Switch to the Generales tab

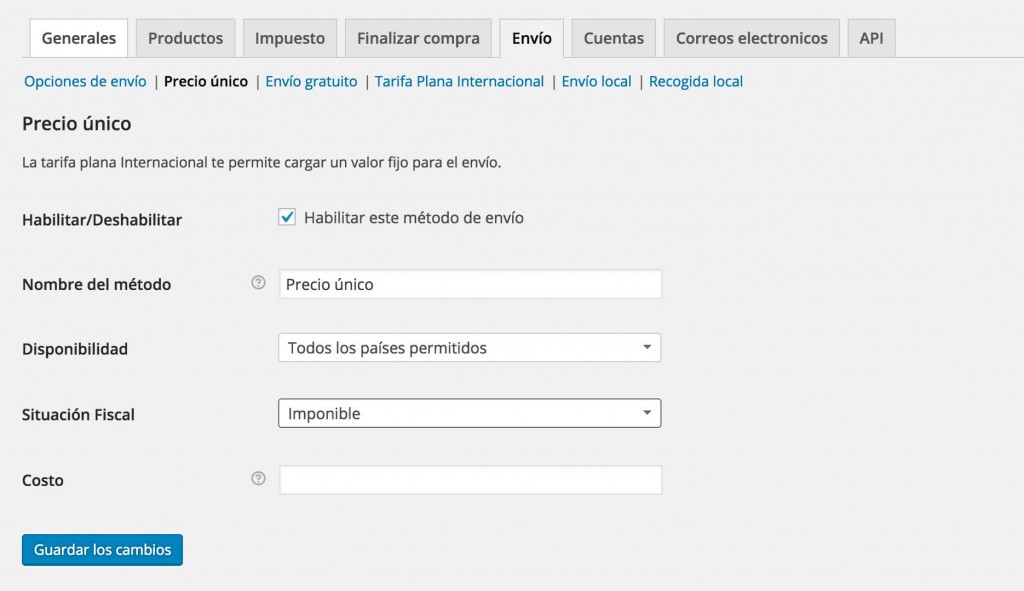click(x=79, y=38)
